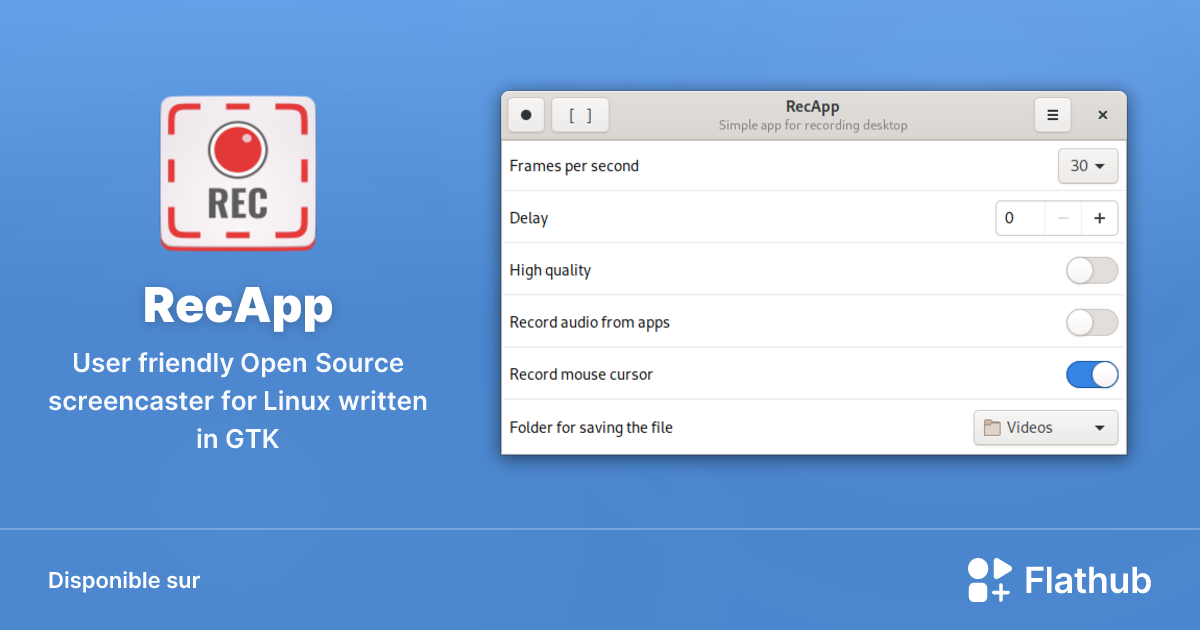Screen dimensions: 1200x630
Task: Click the folder icon inside the Videos selector
Action: point(994,427)
